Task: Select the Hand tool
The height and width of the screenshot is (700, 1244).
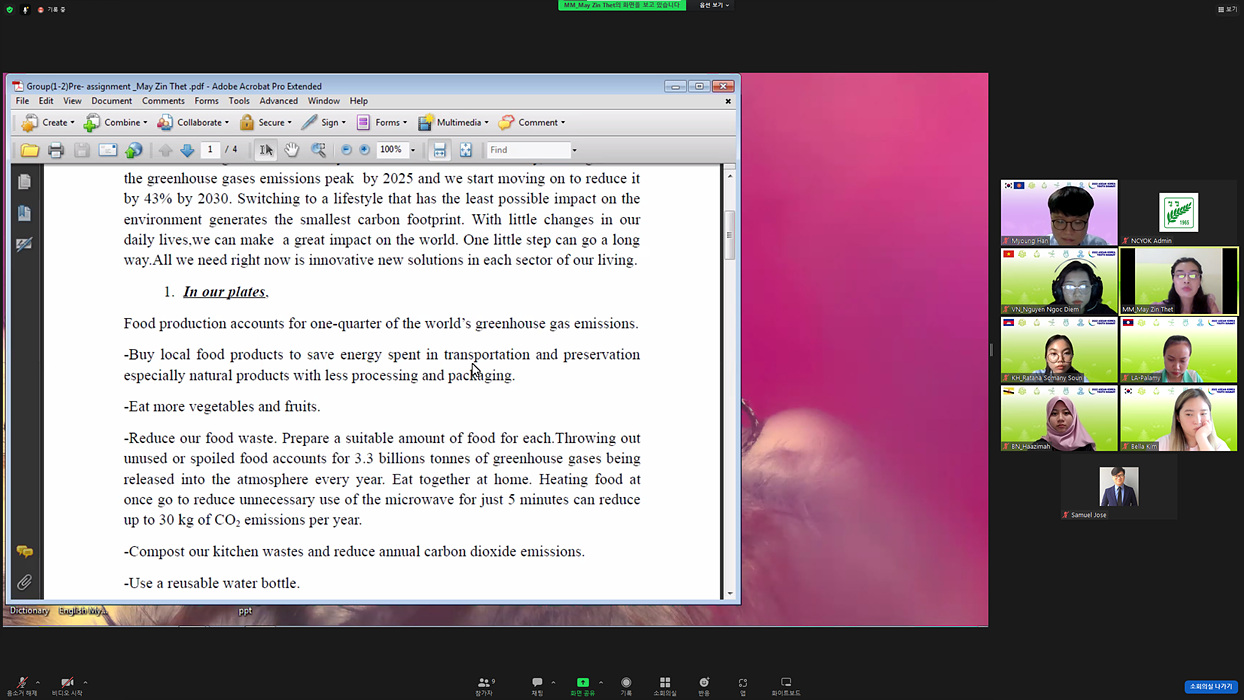Action: pos(291,150)
